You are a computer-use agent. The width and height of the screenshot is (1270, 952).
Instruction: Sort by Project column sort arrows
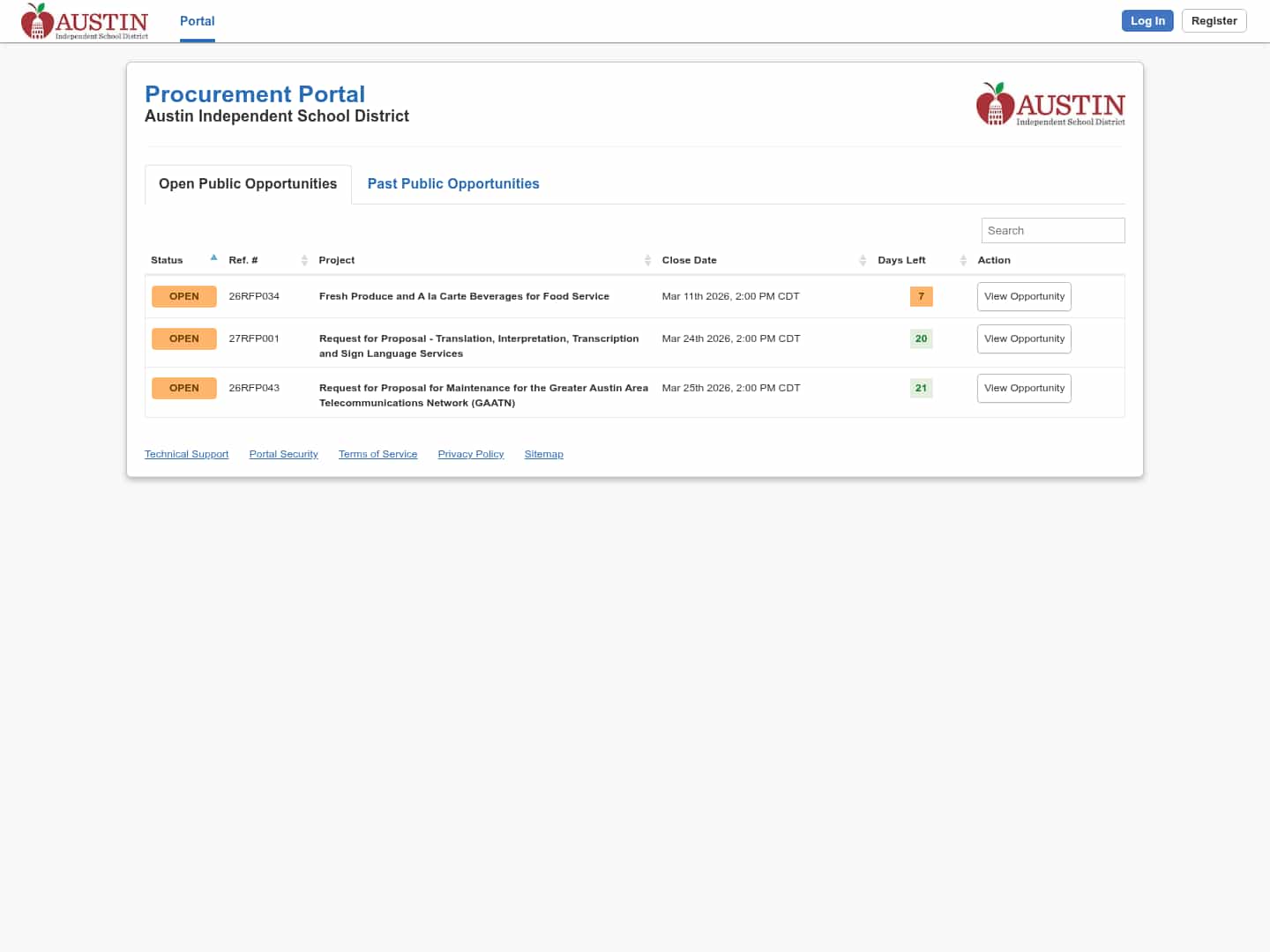[x=647, y=260]
